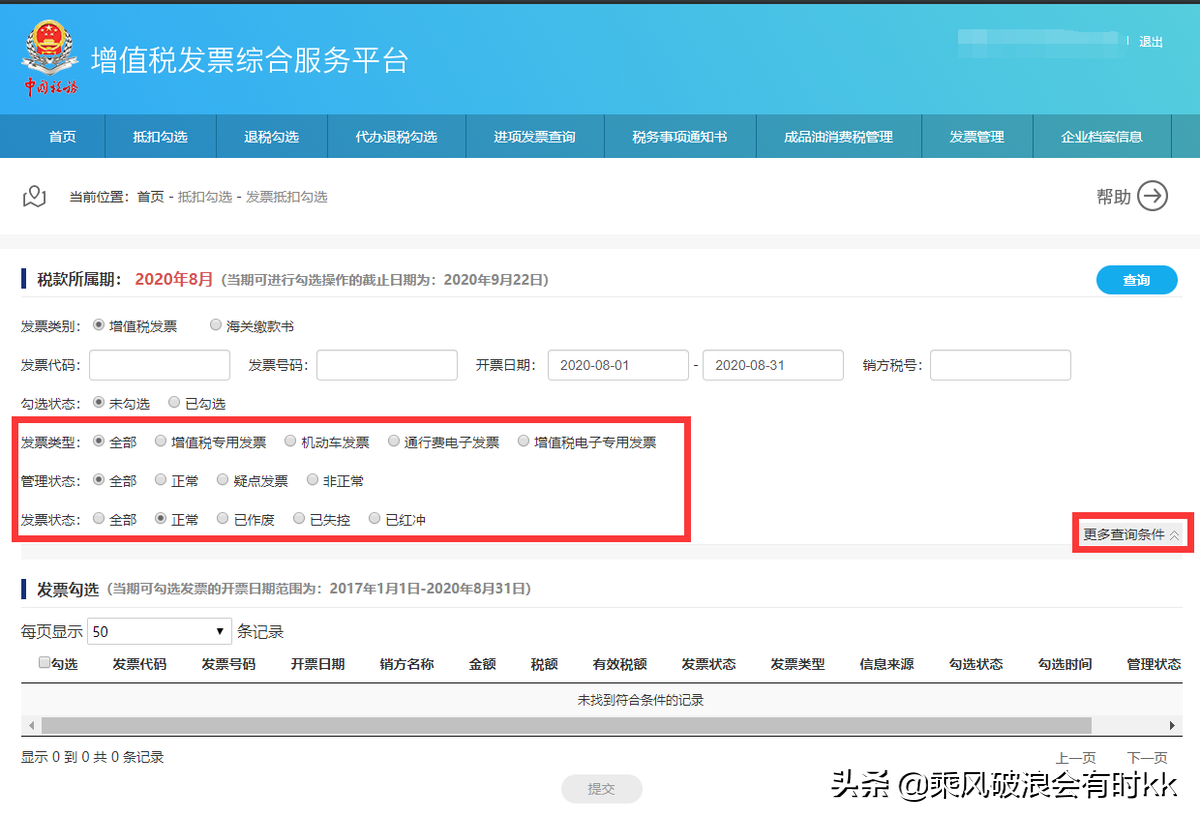Collapse the 更多查询条件 panel
Viewport: 1200px width, 823px height.
[1130, 533]
